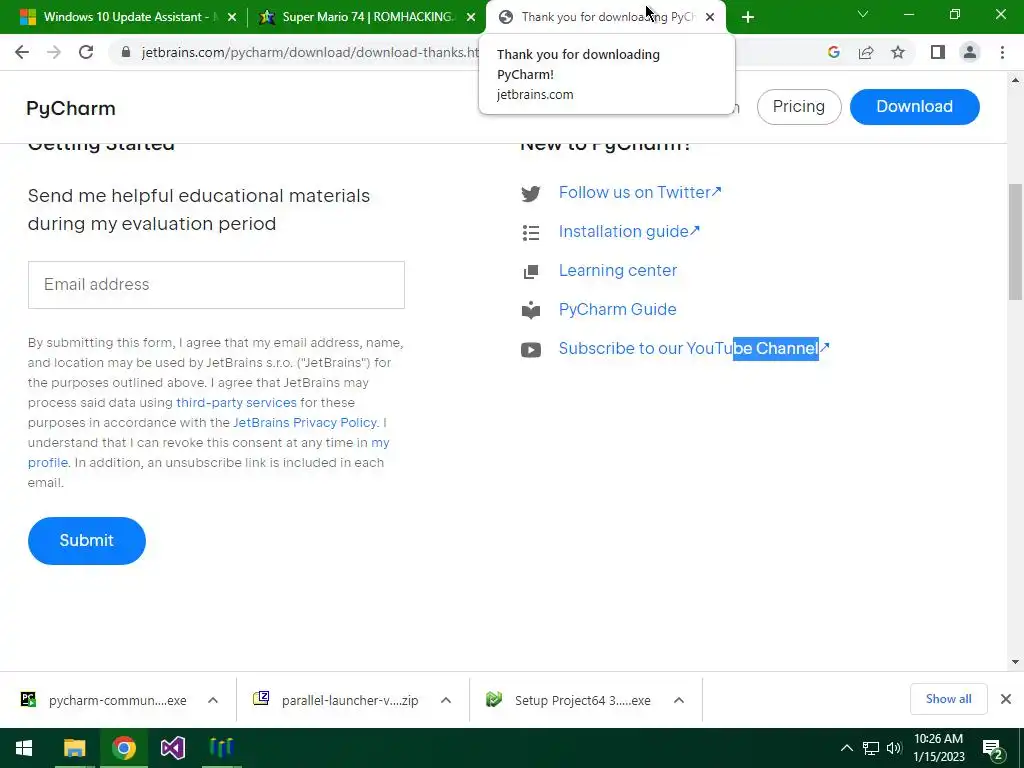This screenshot has width=1024, height=768.
Task: Expand options for parallel-launcher zip download
Action: click(x=446, y=700)
